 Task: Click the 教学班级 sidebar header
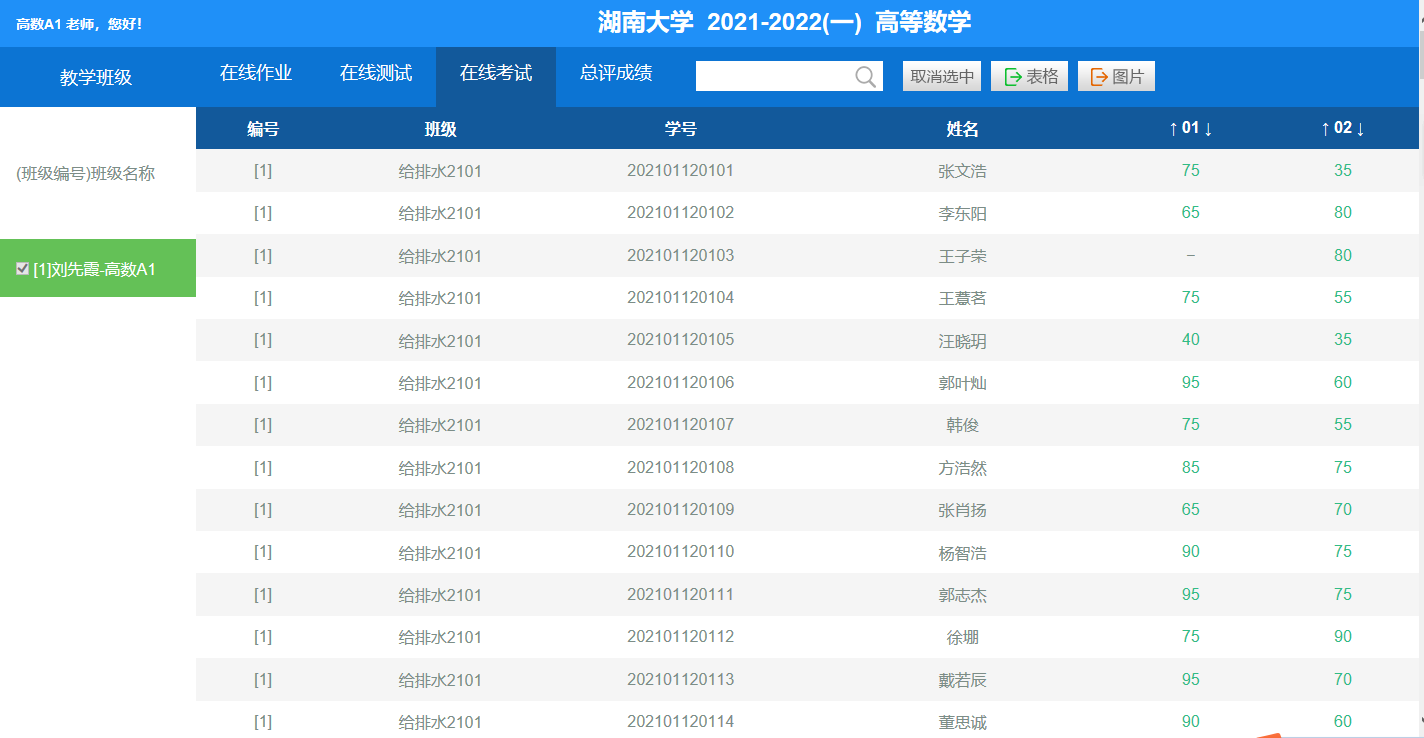96,77
